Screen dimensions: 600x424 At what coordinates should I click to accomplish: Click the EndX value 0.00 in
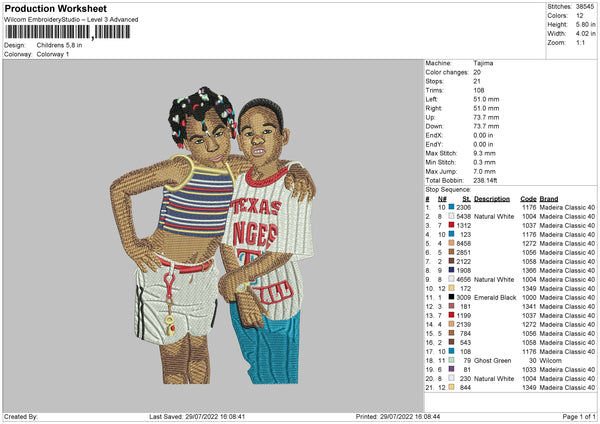click(483, 135)
